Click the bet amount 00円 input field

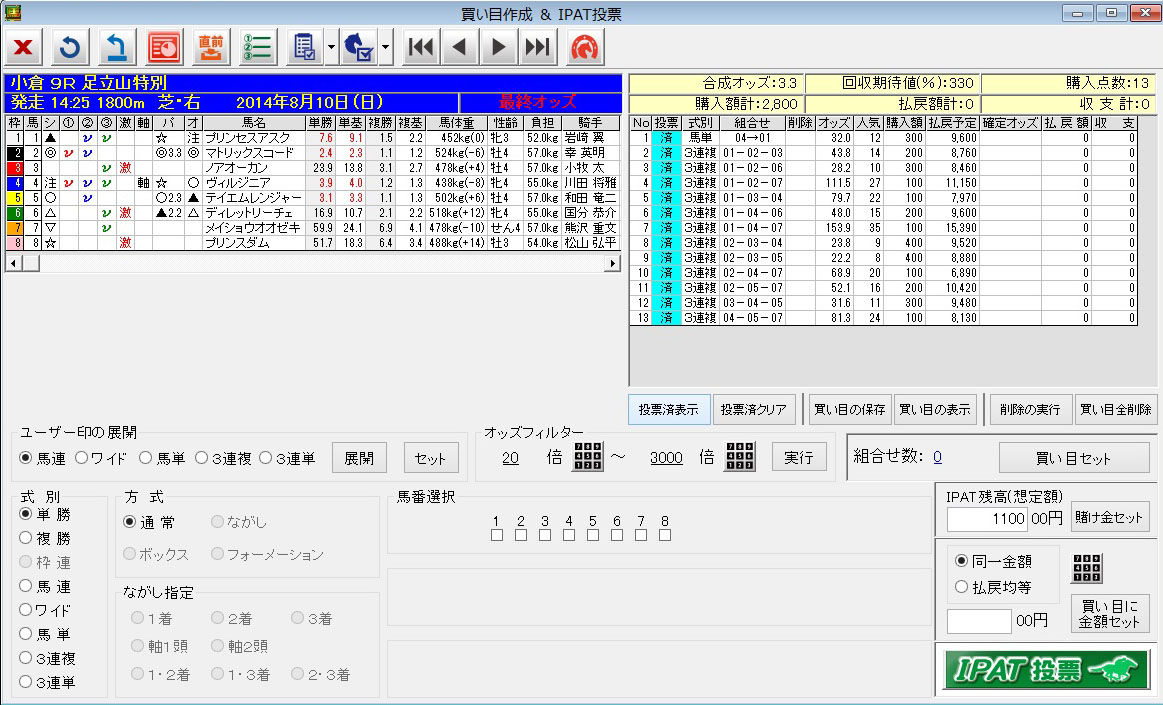tap(979, 621)
